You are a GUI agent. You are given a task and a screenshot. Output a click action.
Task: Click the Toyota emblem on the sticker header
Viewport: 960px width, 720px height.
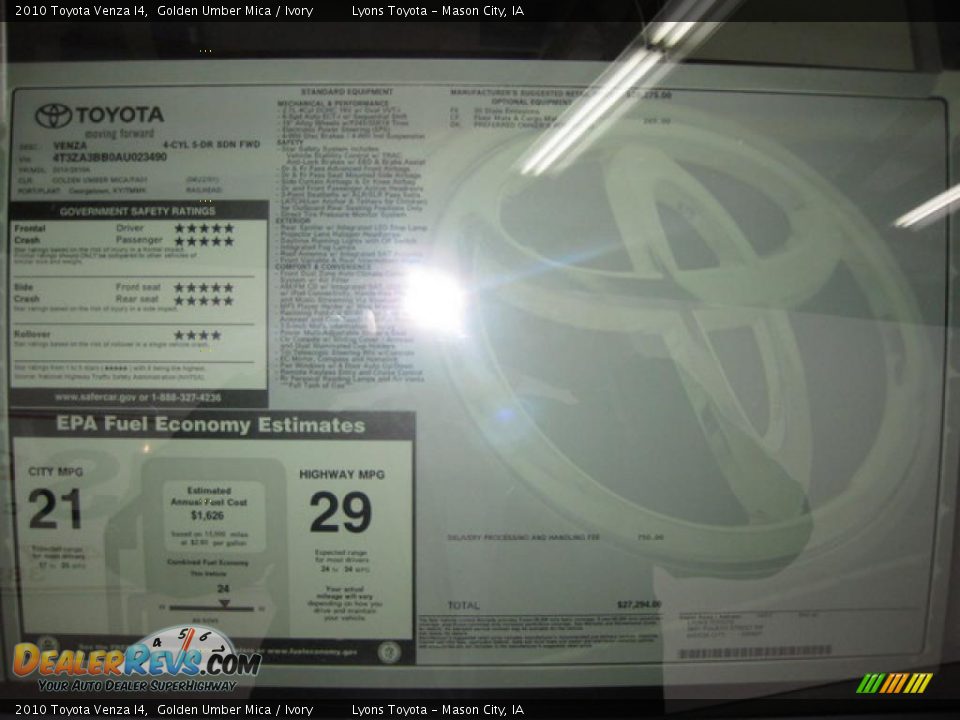point(53,115)
